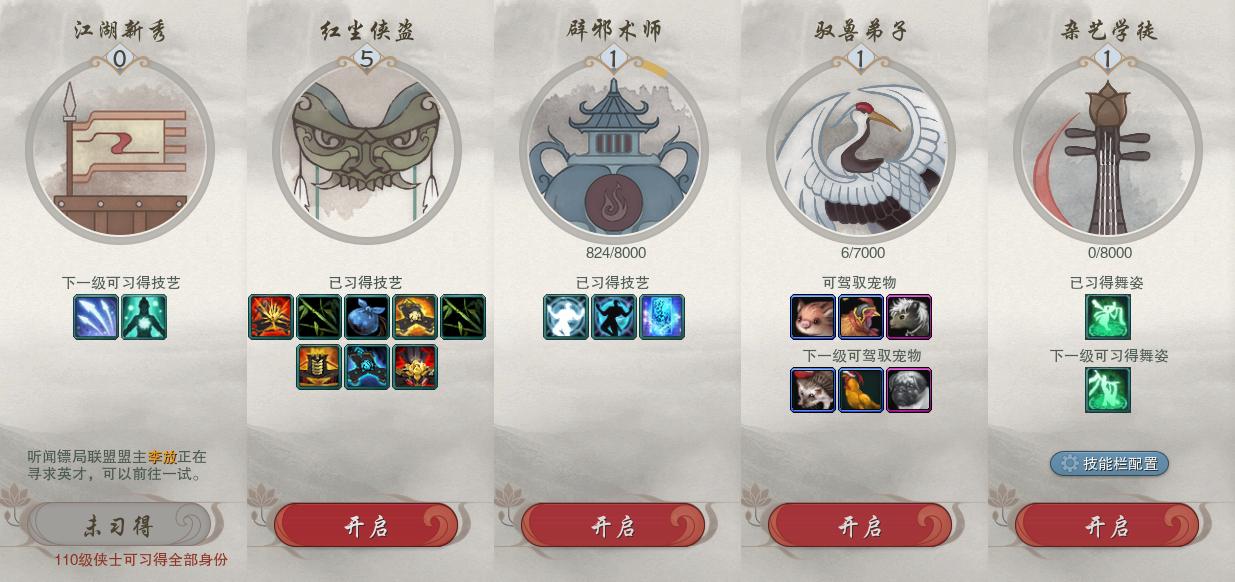Click 开启 for 驭兽弟子

(x=860, y=526)
